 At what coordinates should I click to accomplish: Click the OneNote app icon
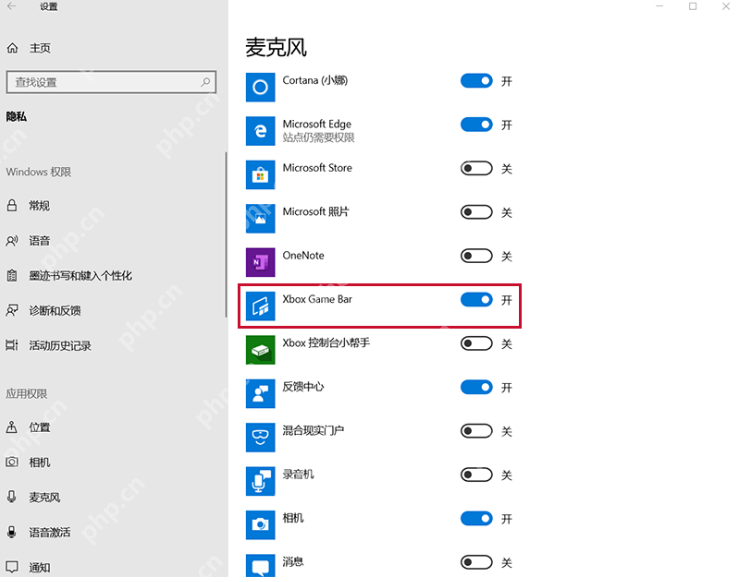click(x=260, y=262)
